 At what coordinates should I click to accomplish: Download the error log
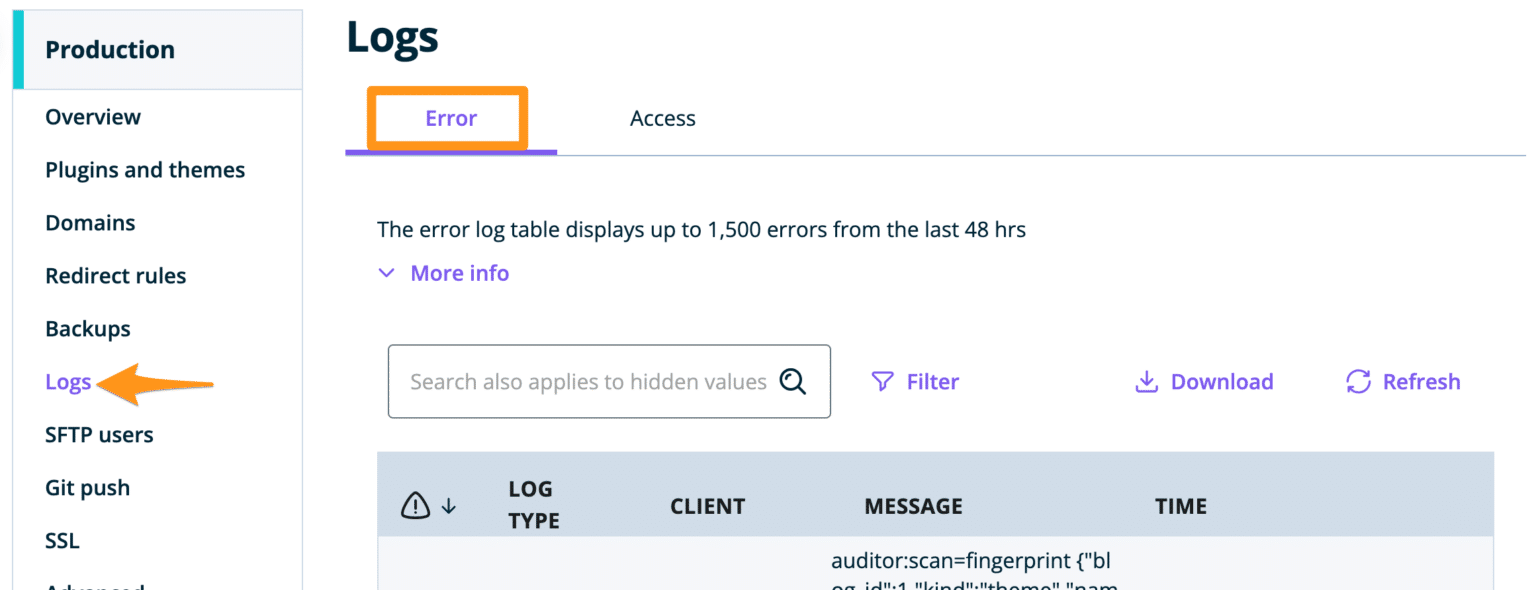[1203, 381]
